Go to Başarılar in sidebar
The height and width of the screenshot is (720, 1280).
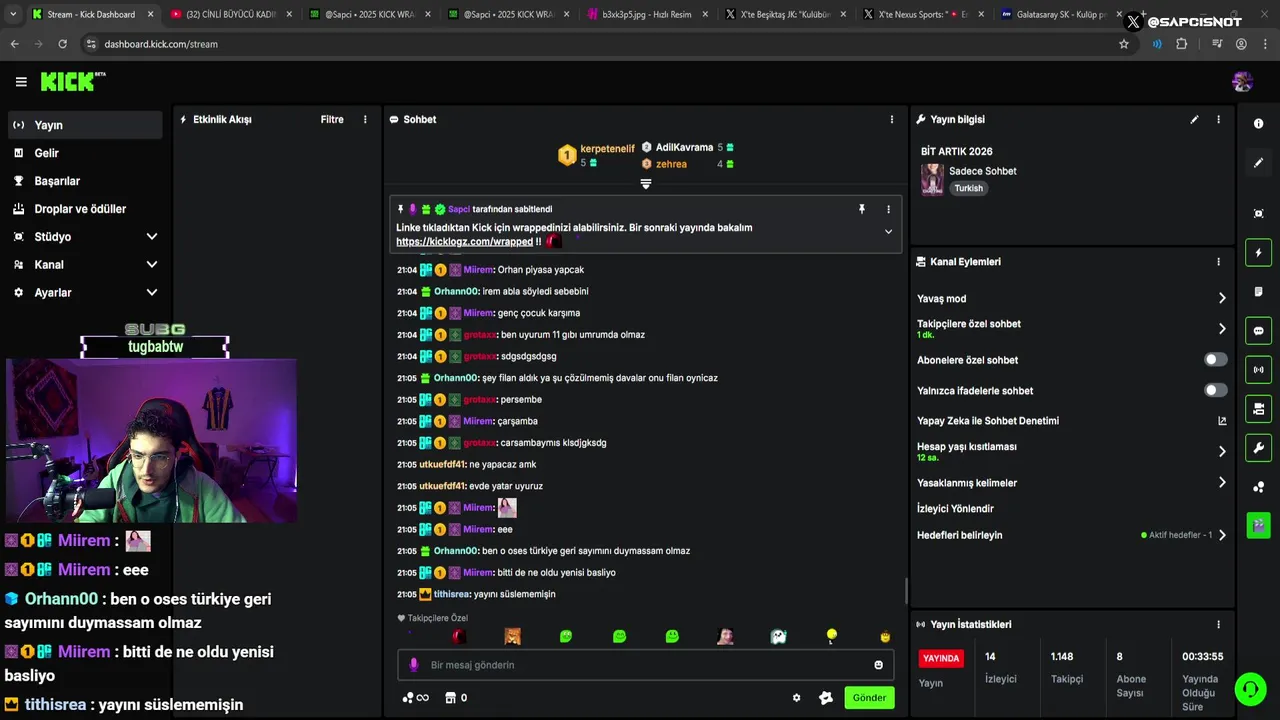[x=85, y=181]
